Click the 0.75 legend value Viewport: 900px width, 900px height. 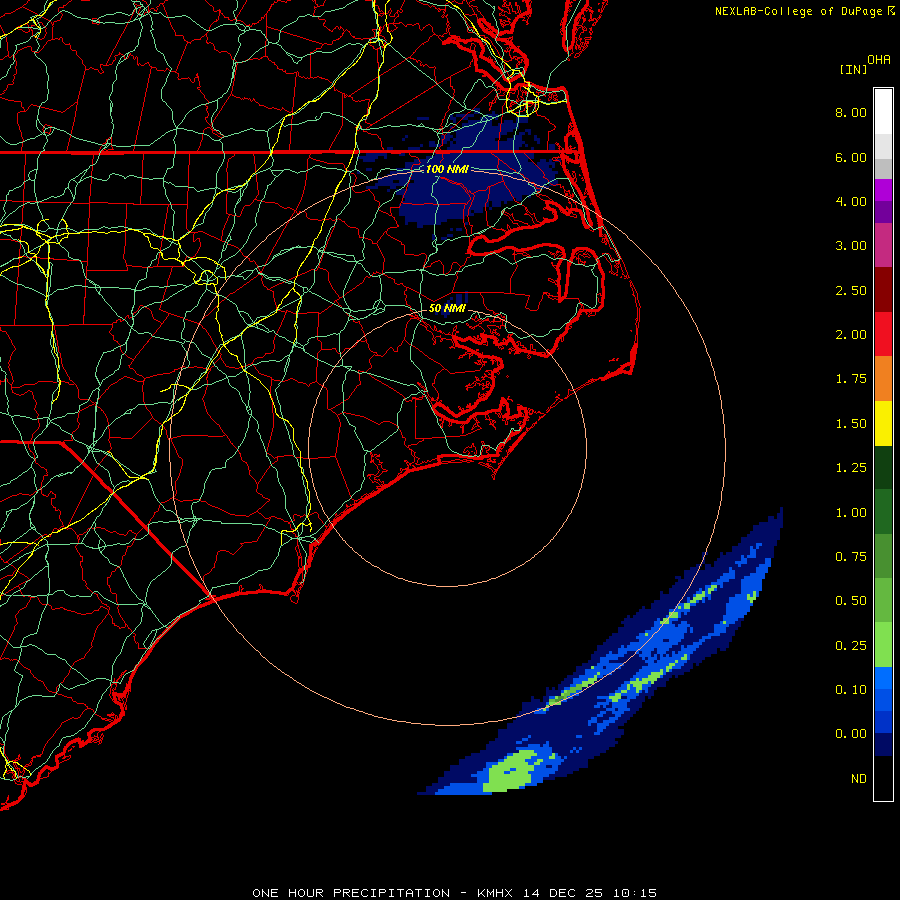pyautogui.click(x=851, y=557)
